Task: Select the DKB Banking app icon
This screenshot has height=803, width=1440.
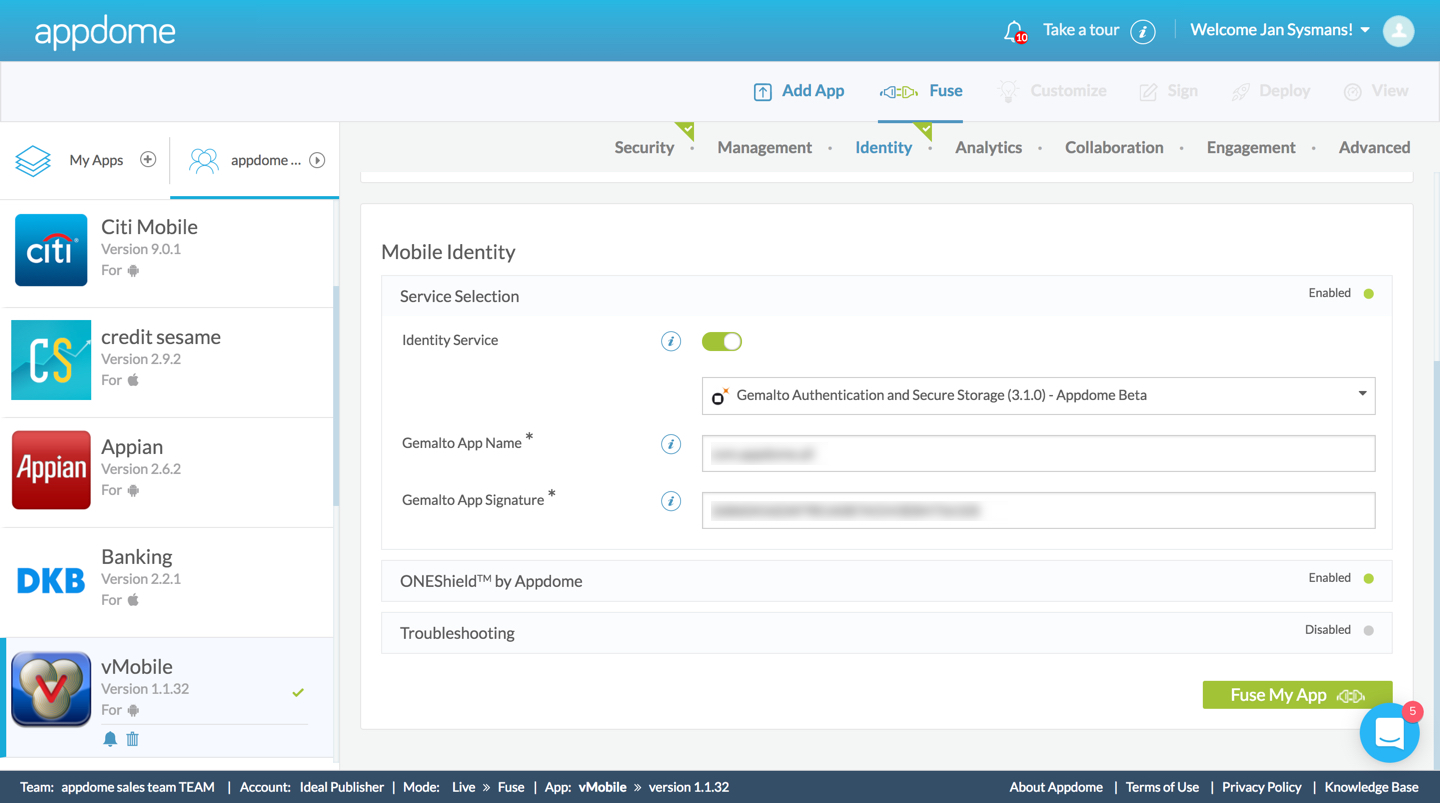Action: click(51, 580)
